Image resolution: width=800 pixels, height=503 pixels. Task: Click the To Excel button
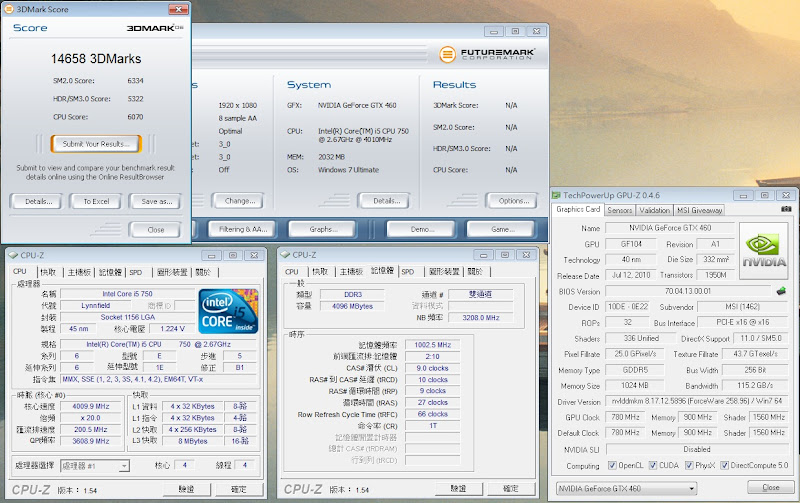click(x=96, y=201)
